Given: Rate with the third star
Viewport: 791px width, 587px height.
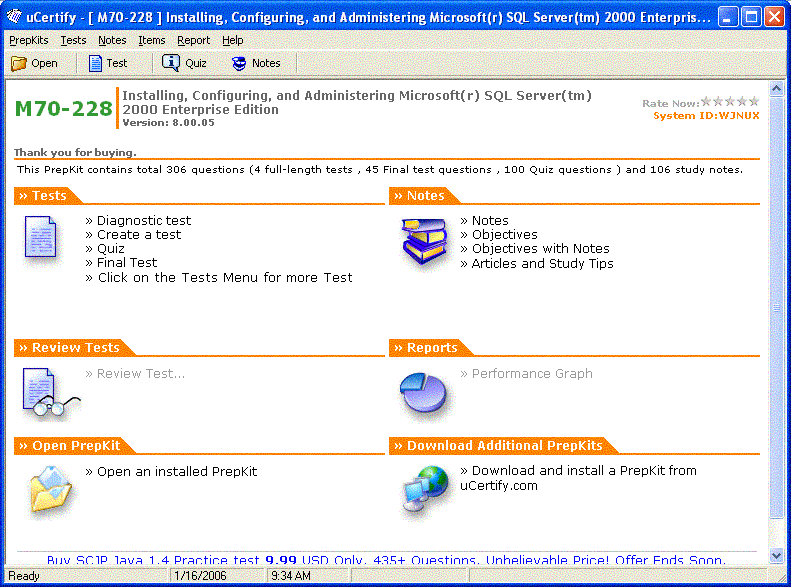Looking at the screenshot, I should (730, 101).
